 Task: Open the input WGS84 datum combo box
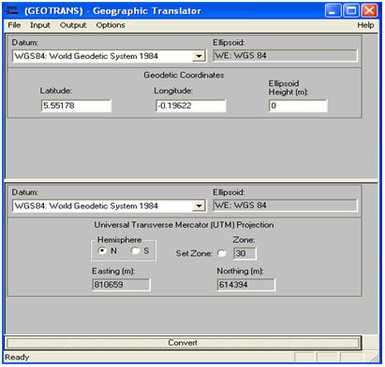pos(109,56)
